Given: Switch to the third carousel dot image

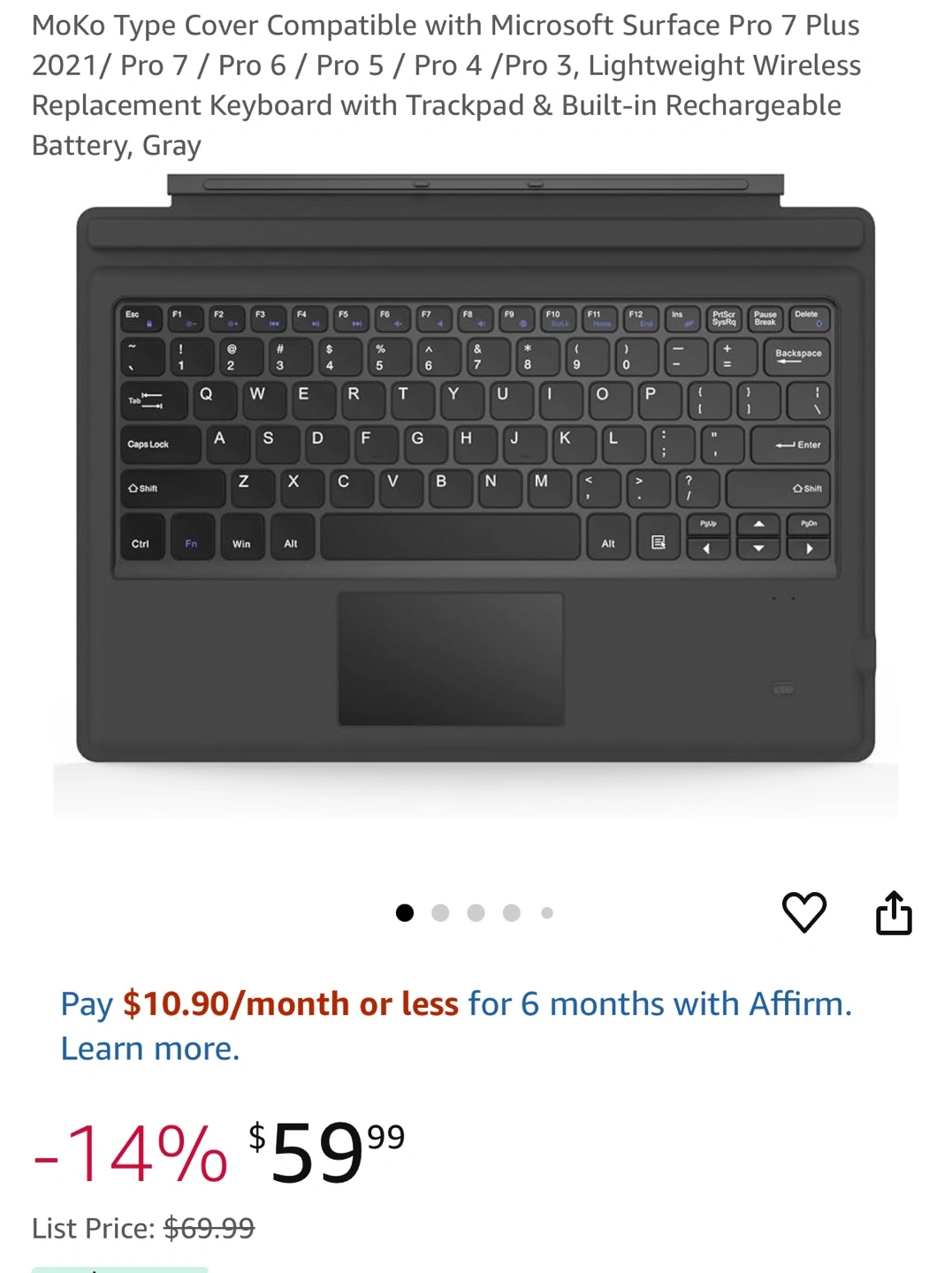Looking at the screenshot, I should click(x=476, y=913).
